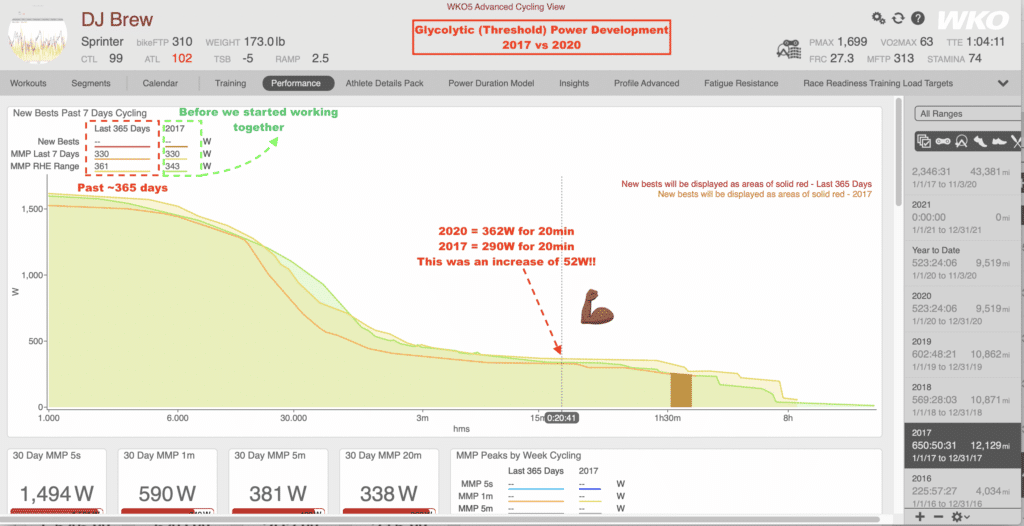Screen dimensions: 1024x526
Task: Click the rowing oars filter icon
Action: 1016,140
